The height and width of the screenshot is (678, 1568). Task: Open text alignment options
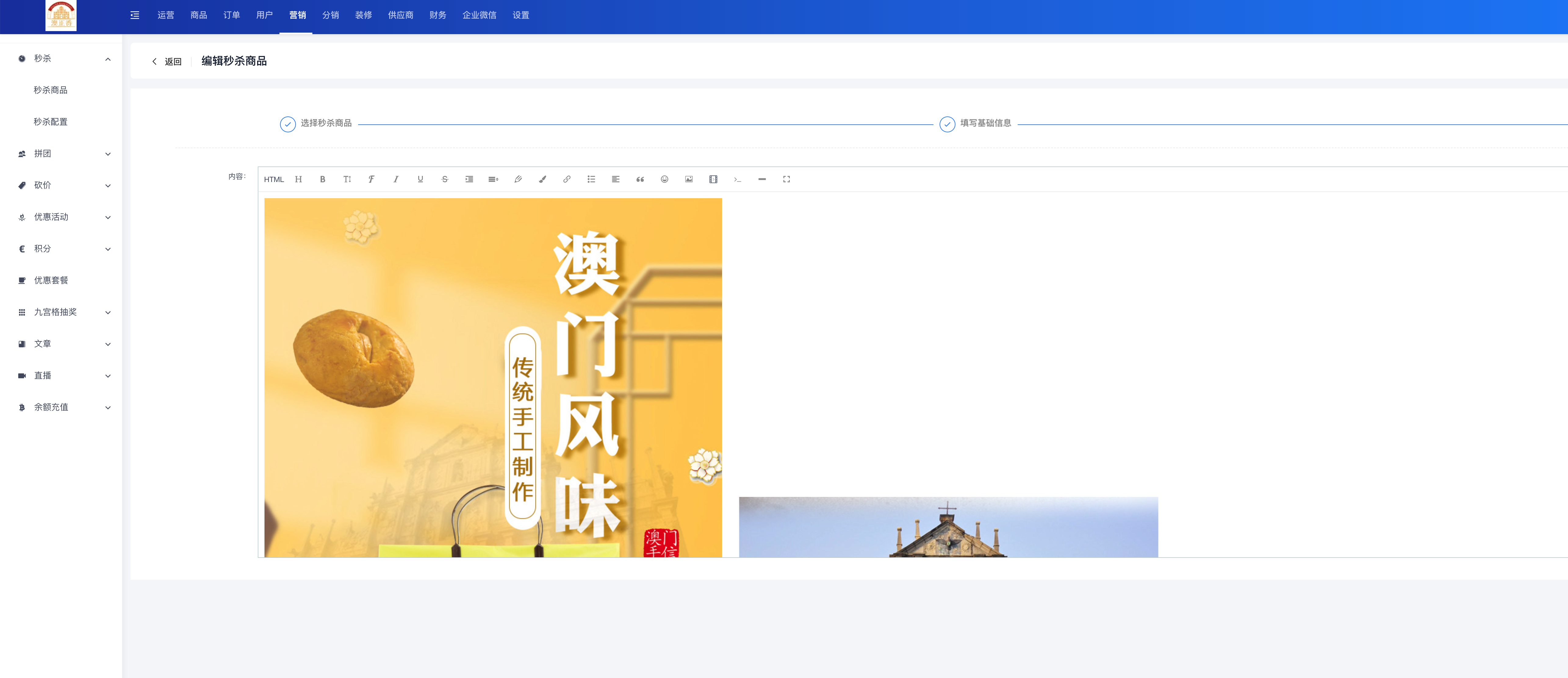[615, 179]
